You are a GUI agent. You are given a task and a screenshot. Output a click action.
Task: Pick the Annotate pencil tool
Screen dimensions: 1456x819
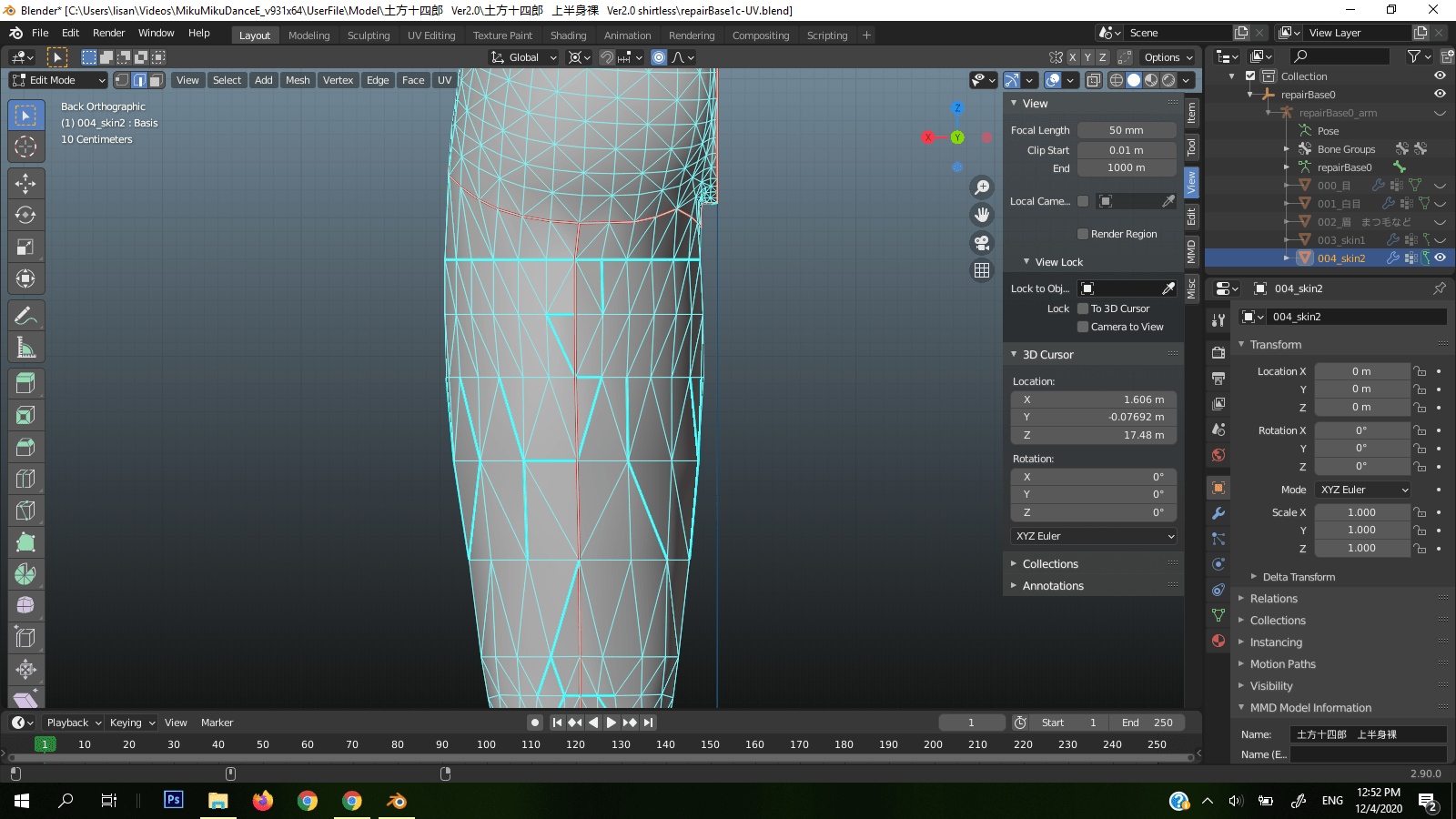click(25, 316)
